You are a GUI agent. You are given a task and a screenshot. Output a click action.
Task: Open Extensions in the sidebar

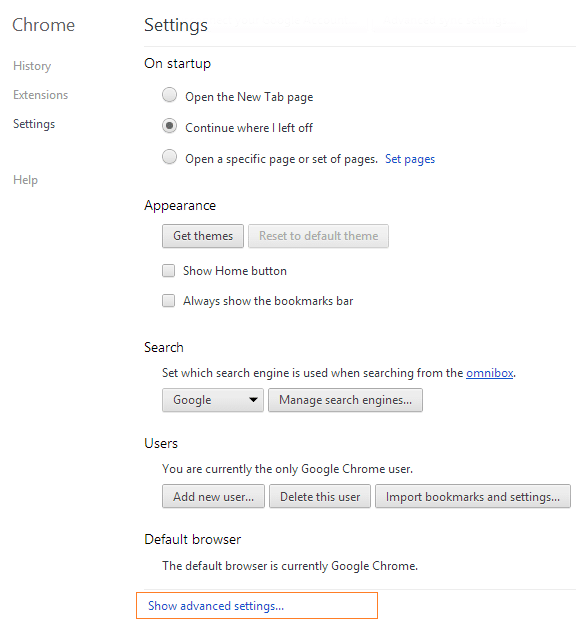point(40,95)
